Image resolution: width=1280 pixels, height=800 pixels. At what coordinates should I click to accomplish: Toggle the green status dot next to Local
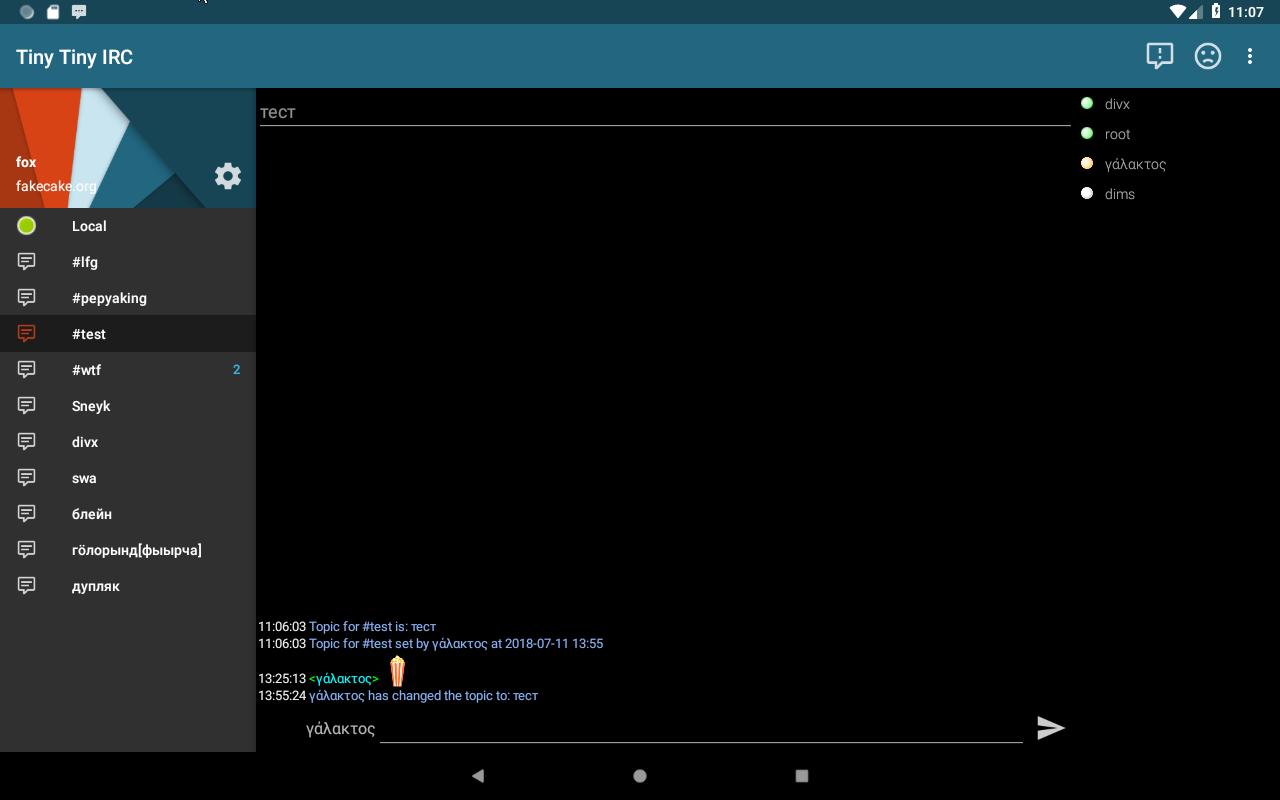pyautogui.click(x=26, y=225)
